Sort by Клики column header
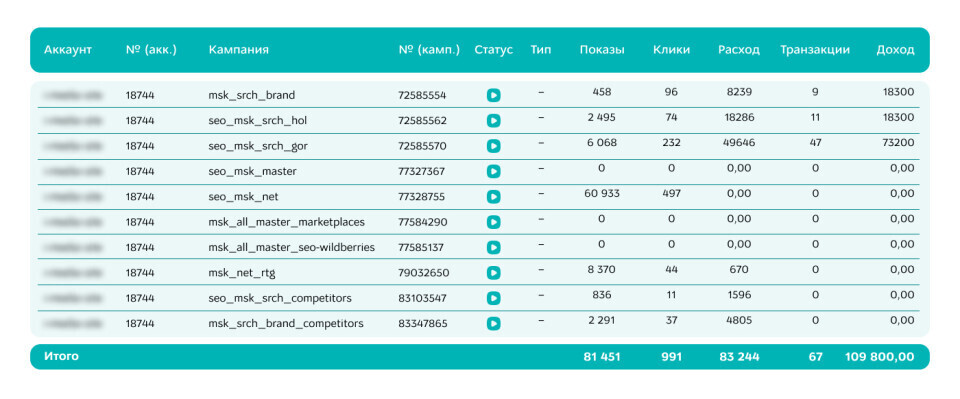 [671, 50]
